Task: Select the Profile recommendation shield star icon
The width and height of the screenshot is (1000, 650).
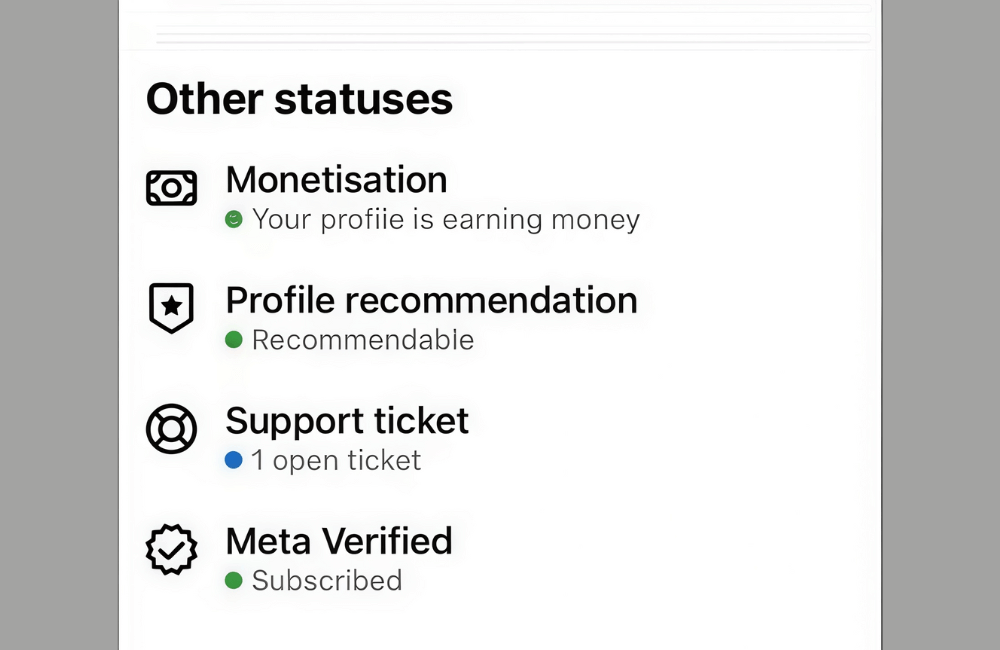Action: point(171,309)
